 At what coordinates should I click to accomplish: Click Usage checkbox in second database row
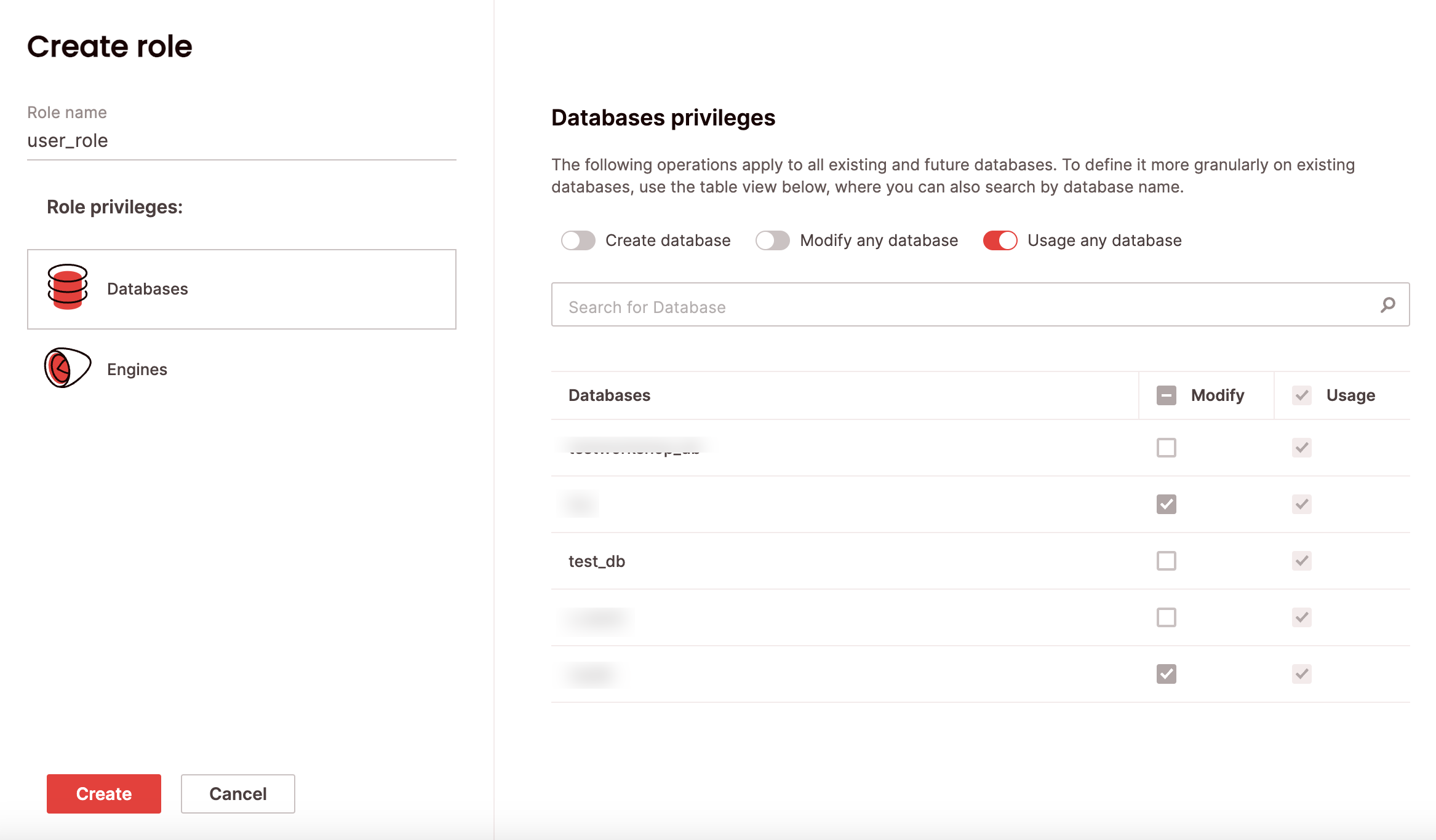coord(1301,504)
